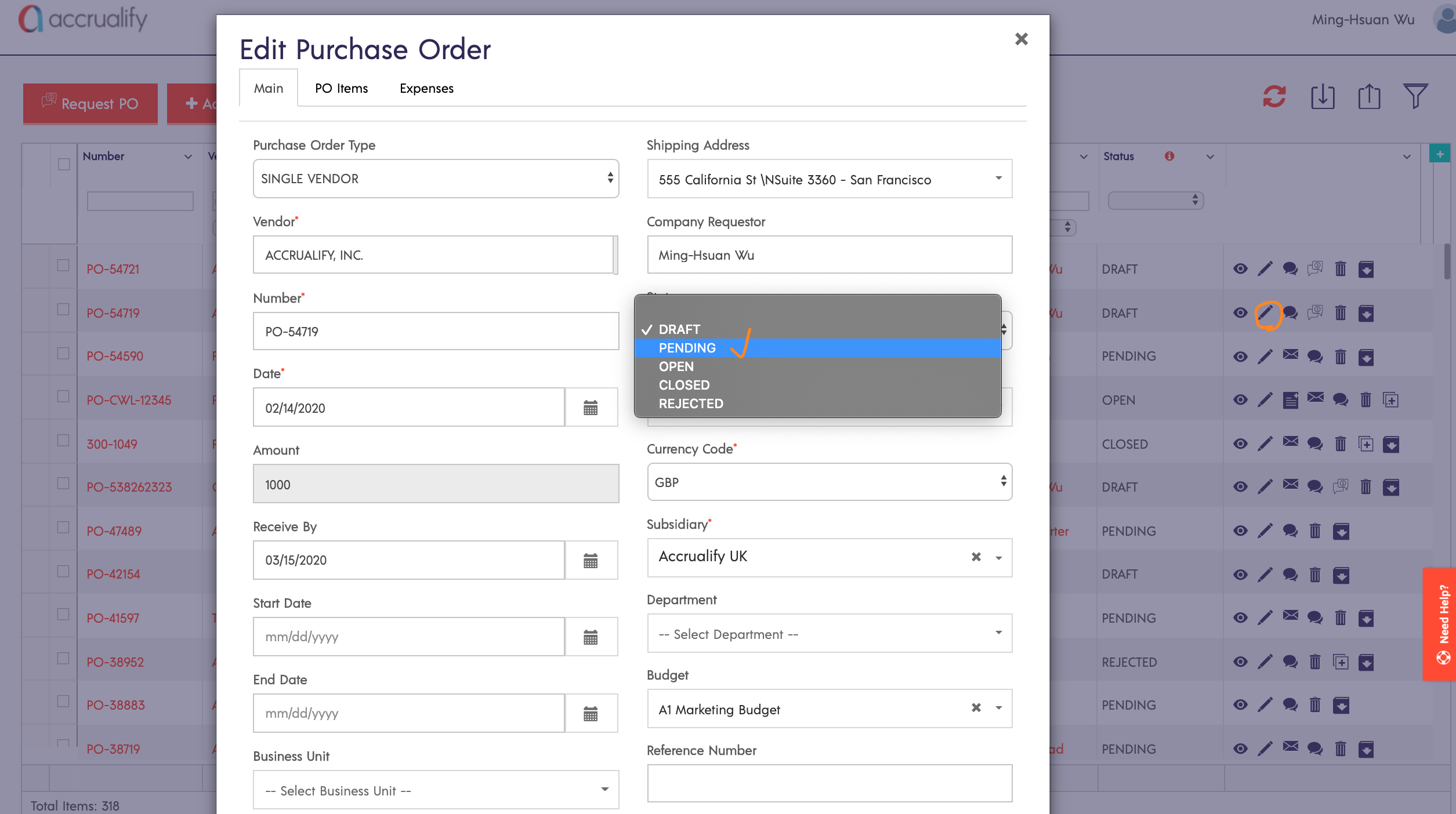Viewport: 1456px width, 814px height.
Task: Open the Purchase Order Type dropdown
Action: coord(436,179)
